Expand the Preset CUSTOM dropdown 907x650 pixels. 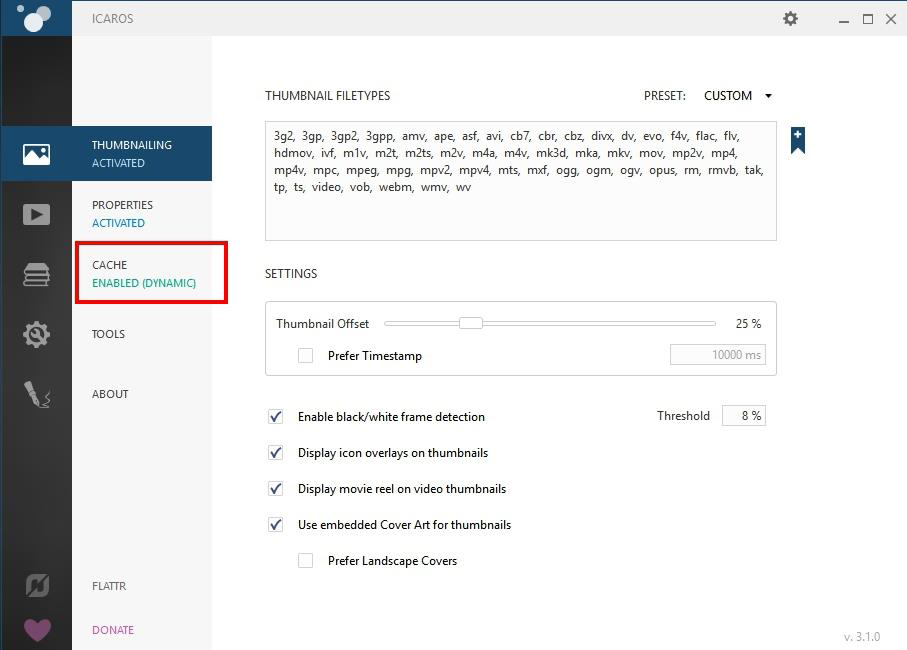(x=738, y=96)
